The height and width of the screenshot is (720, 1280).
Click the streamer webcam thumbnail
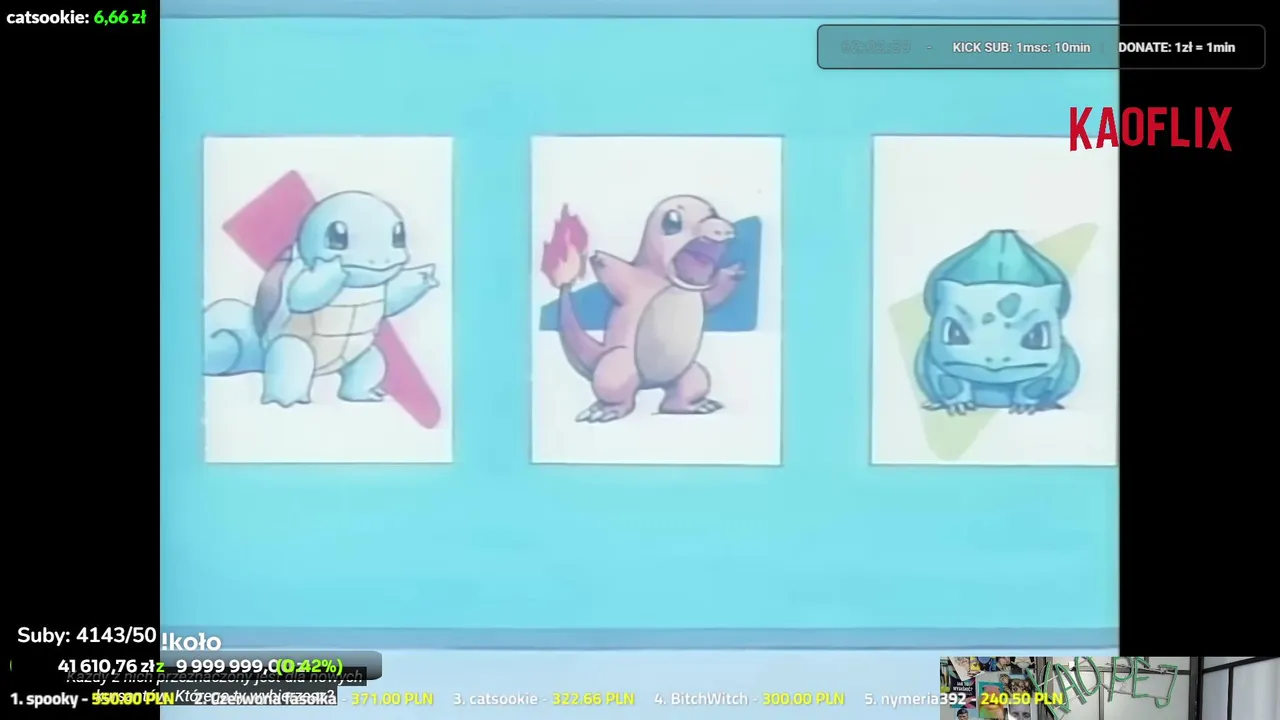pyautogui.click(x=1109, y=688)
